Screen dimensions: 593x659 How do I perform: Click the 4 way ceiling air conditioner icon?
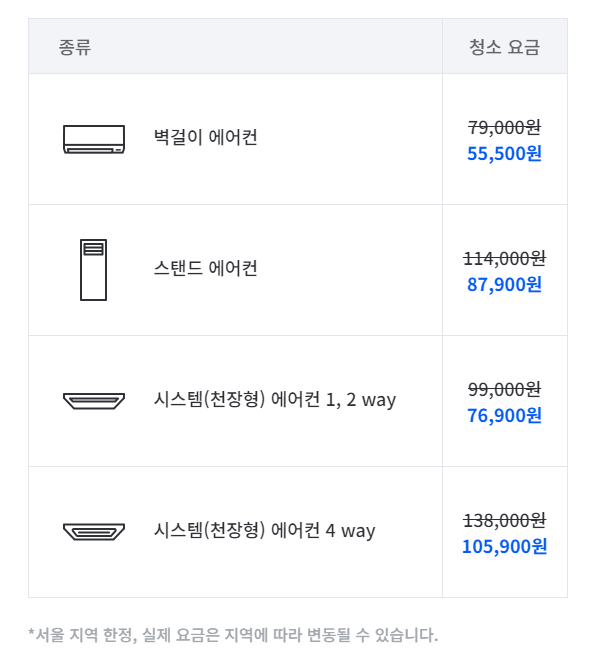click(94, 532)
